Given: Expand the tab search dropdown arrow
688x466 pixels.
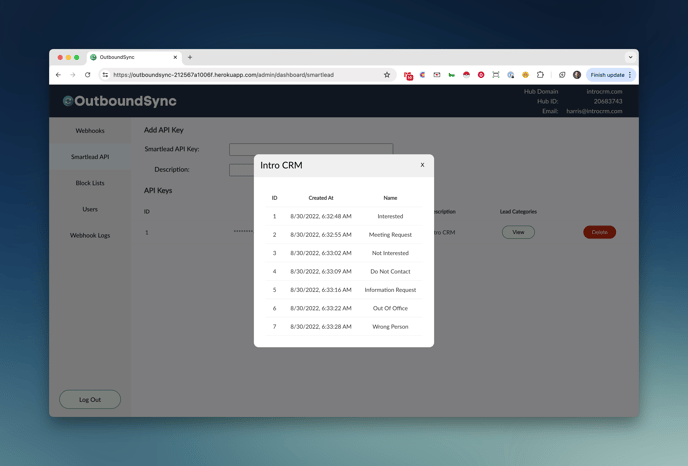Looking at the screenshot, I should pyautogui.click(x=630, y=57).
